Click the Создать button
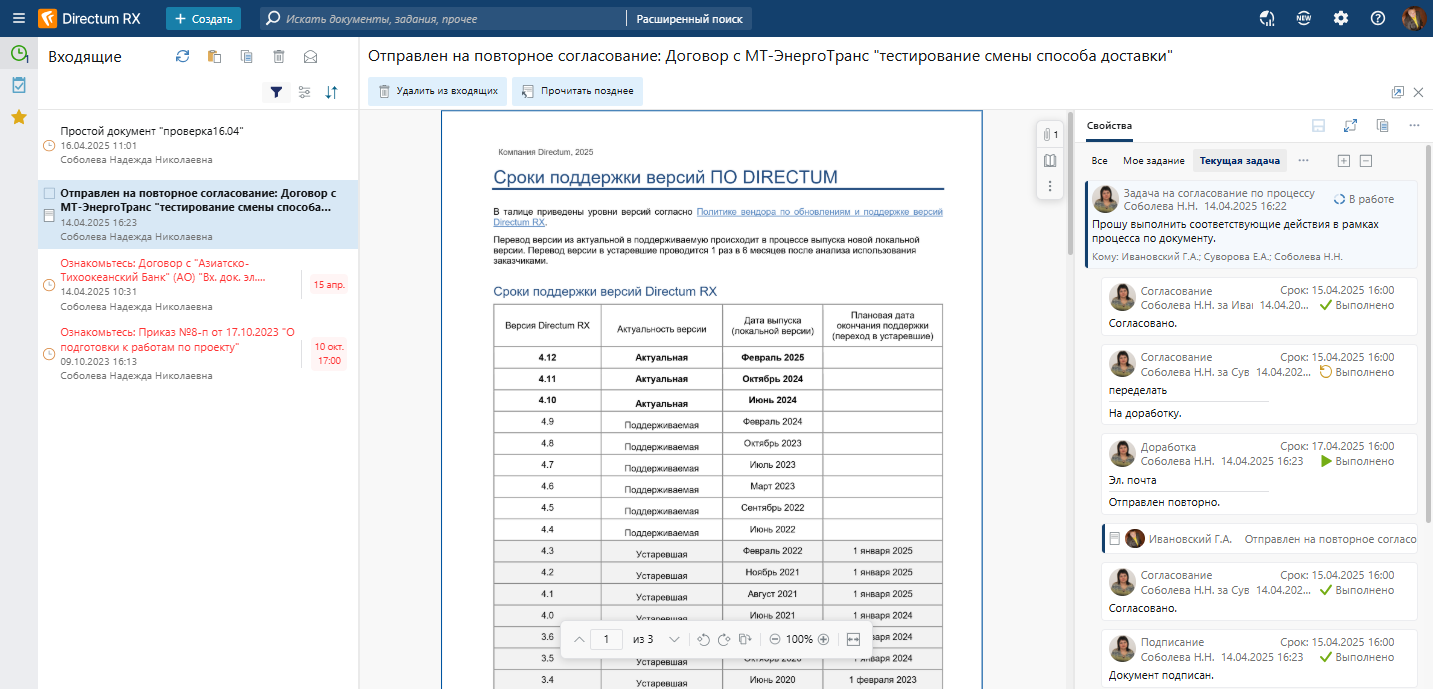 (x=203, y=18)
